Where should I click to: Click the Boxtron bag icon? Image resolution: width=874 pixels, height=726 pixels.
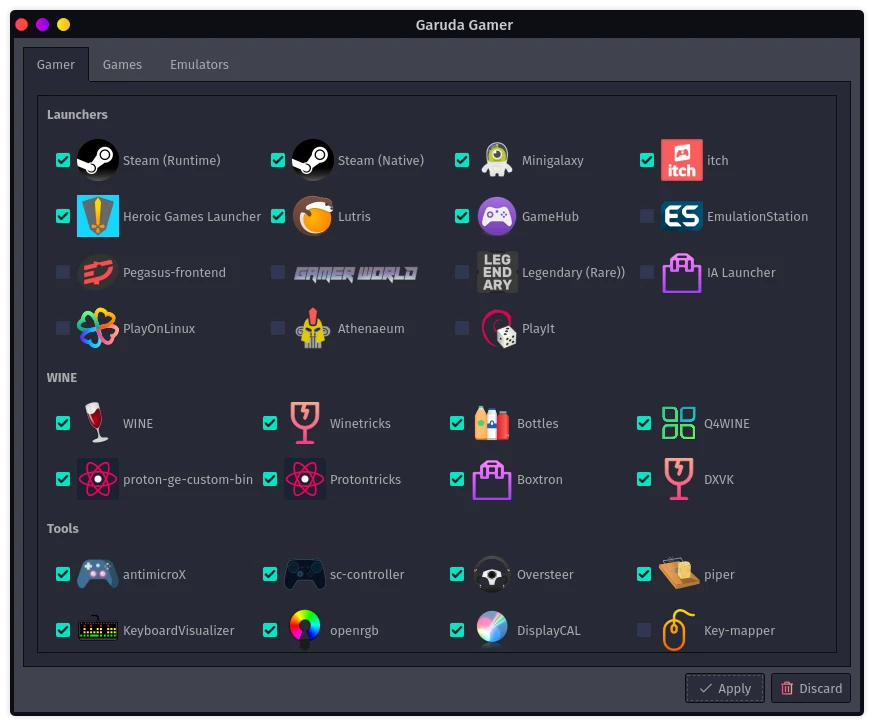492,479
